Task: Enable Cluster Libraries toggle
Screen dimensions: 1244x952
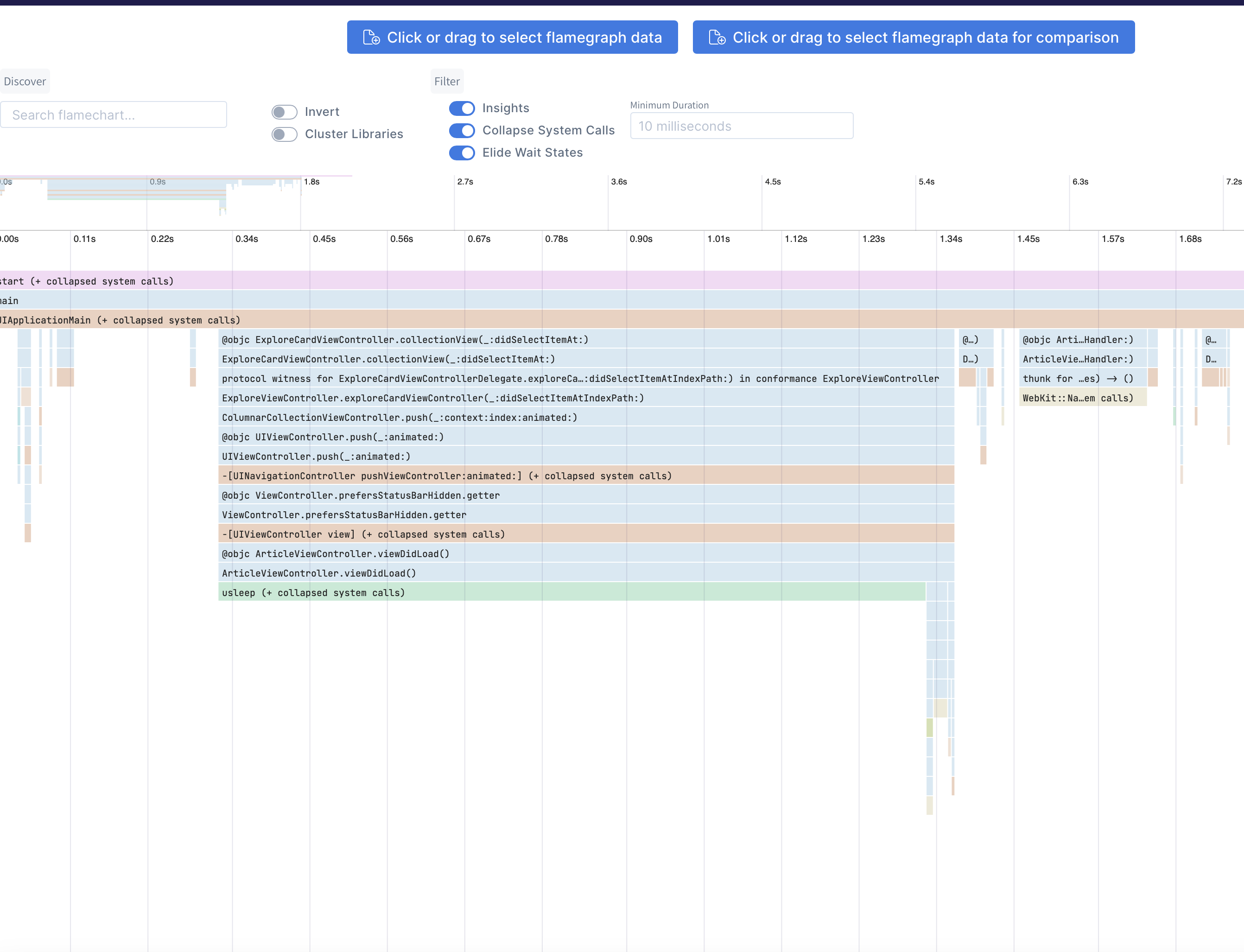Action: tap(285, 134)
